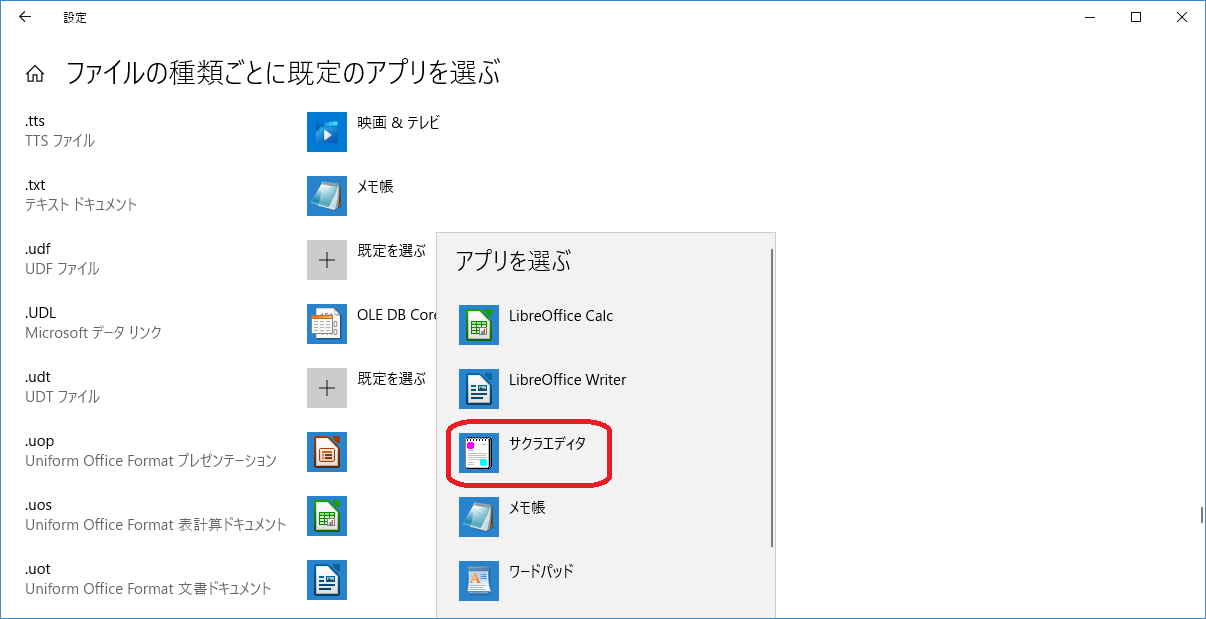Click 映画 & テレビ default app label
The height and width of the screenshot is (619, 1206).
[x=399, y=123]
